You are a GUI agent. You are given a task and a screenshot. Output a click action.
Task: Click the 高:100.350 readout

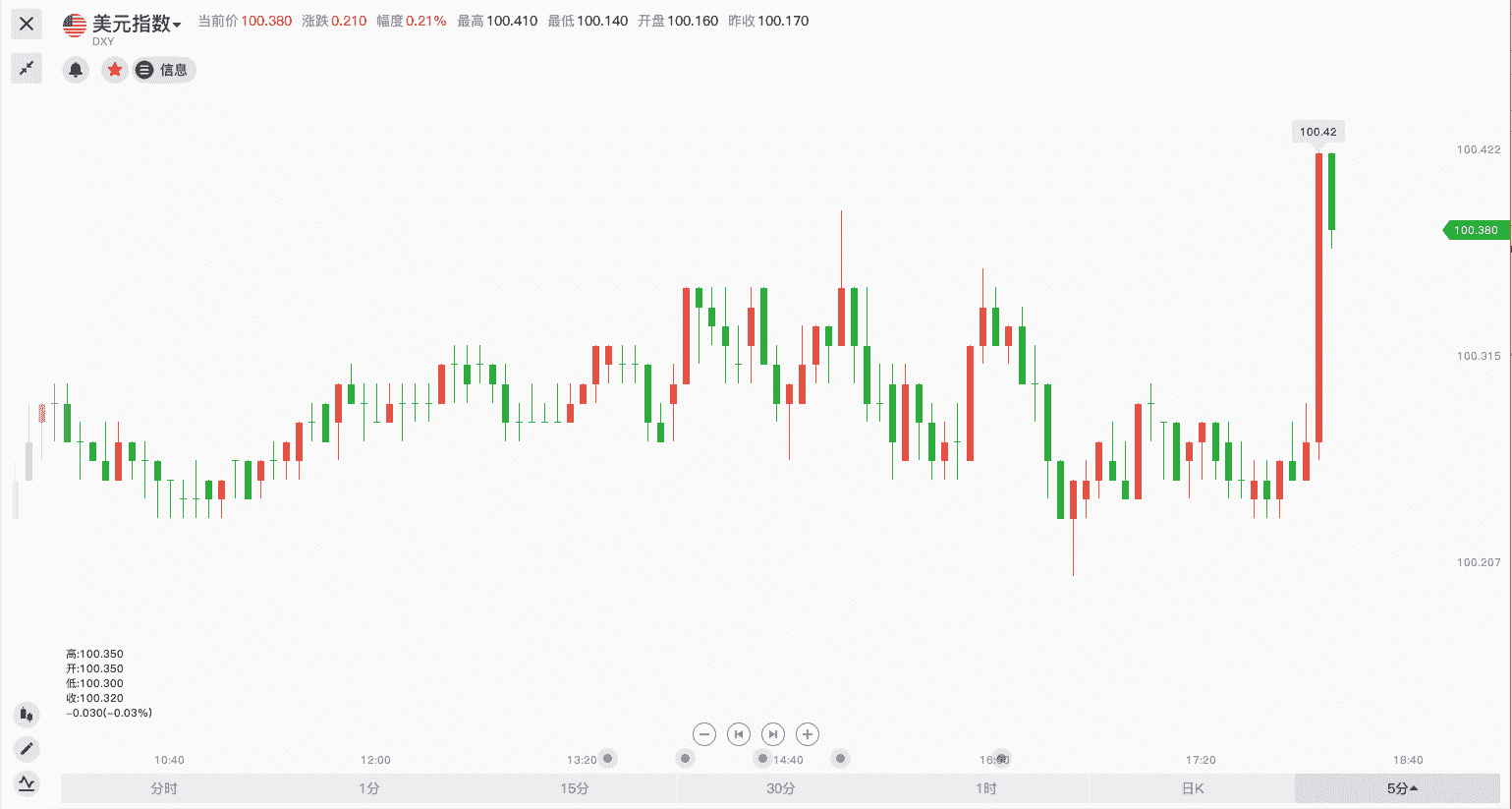tap(94, 654)
